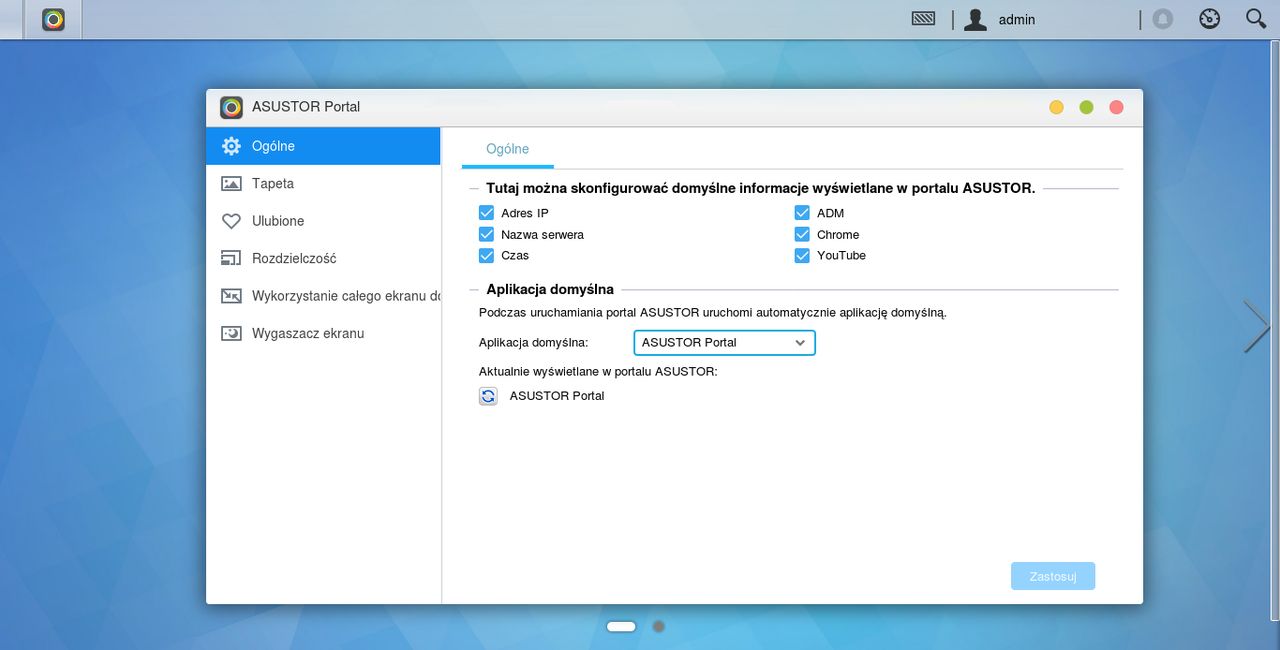The width and height of the screenshot is (1280, 650).
Task: Minimize the window with the yellow button
Action: (x=1056, y=107)
